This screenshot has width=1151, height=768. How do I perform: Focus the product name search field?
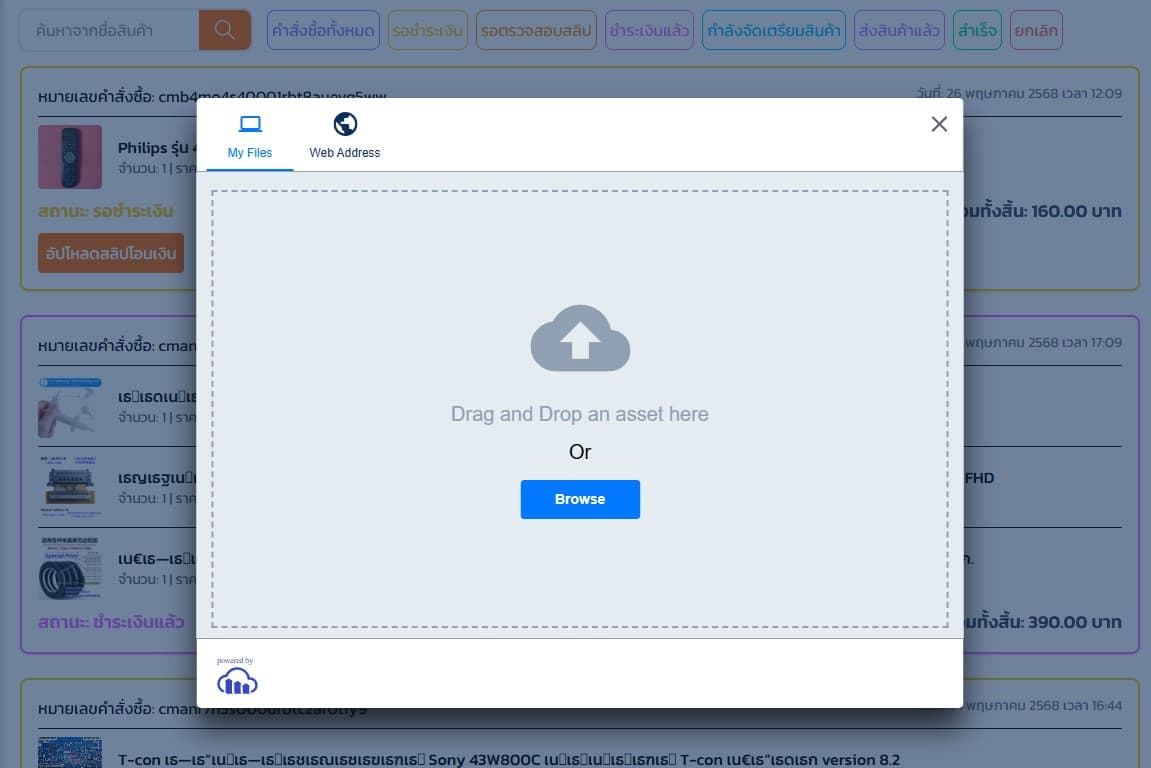(109, 30)
